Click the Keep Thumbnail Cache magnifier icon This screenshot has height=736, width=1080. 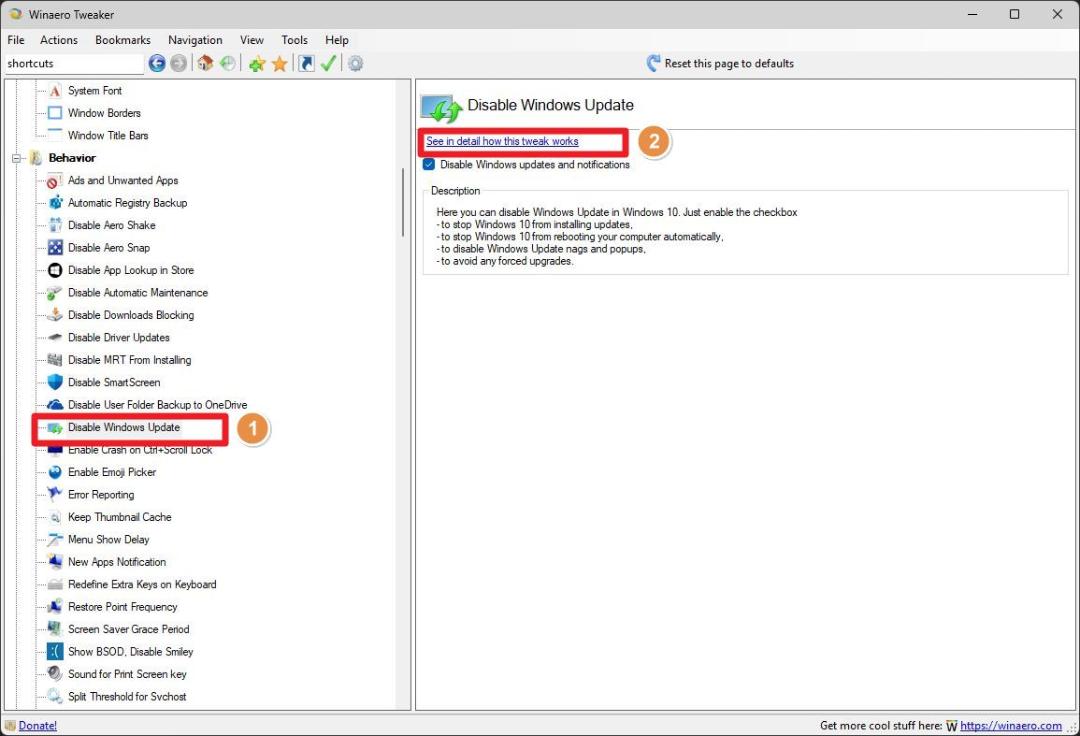tap(55, 517)
